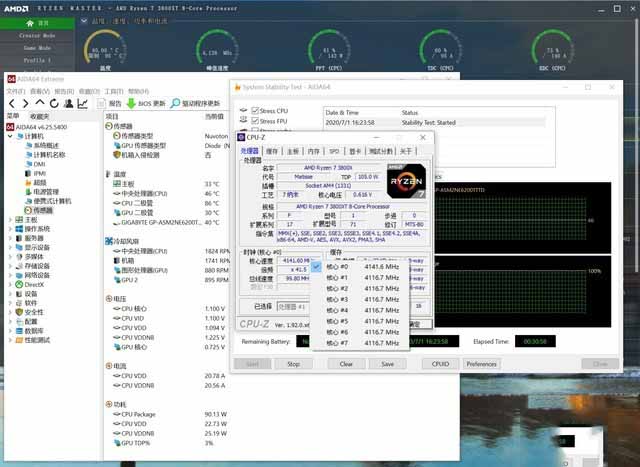This screenshot has height=467, width=640.
Task: Open the processor selection dropdown in CPU-Z
Action: [x=293, y=307]
